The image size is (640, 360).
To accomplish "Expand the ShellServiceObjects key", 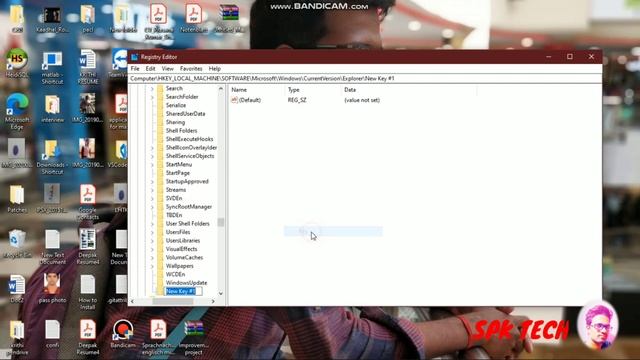I will coord(152,156).
